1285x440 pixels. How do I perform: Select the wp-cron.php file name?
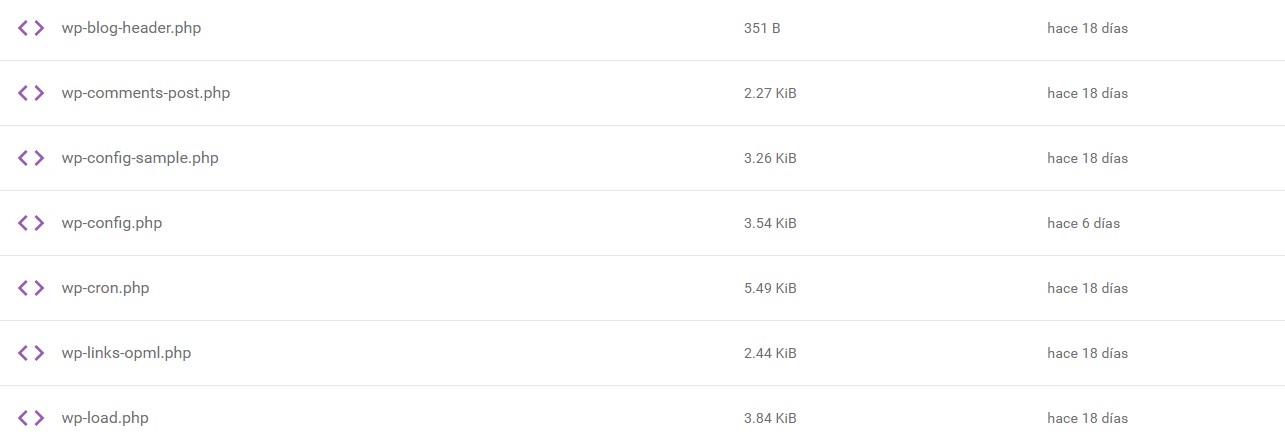[105, 288]
